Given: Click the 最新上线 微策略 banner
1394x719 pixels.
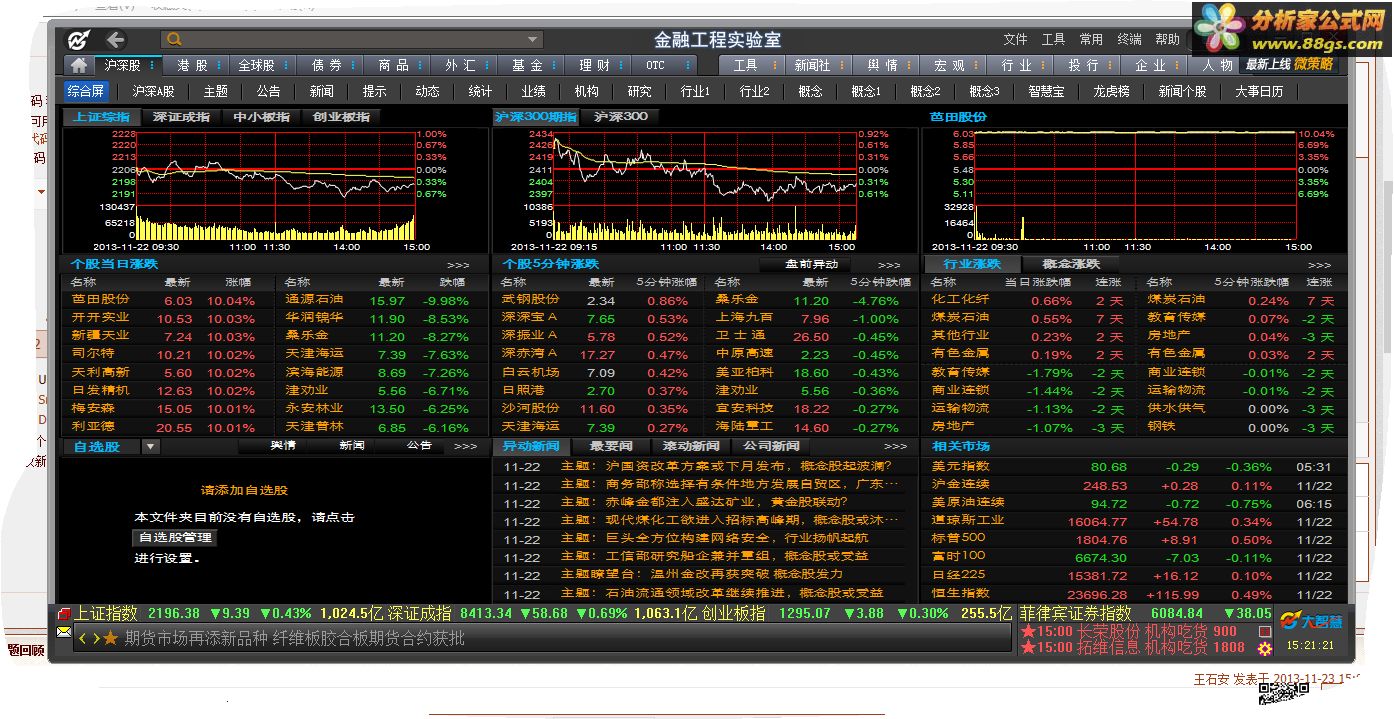Looking at the screenshot, I should (1288, 64).
